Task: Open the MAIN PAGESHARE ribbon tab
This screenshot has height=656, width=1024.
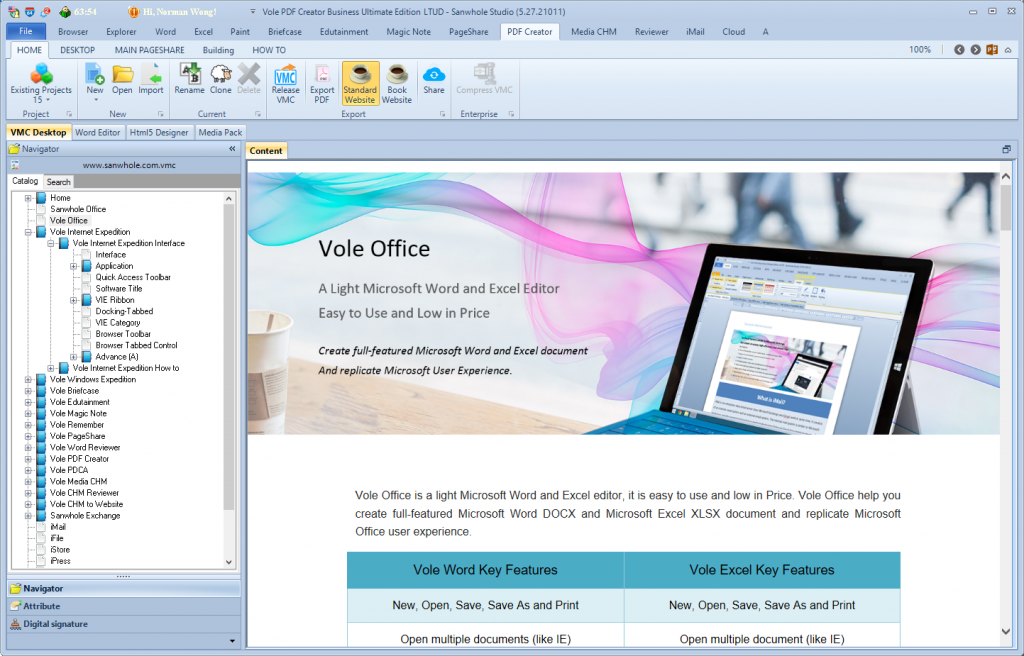Action: click(x=150, y=50)
